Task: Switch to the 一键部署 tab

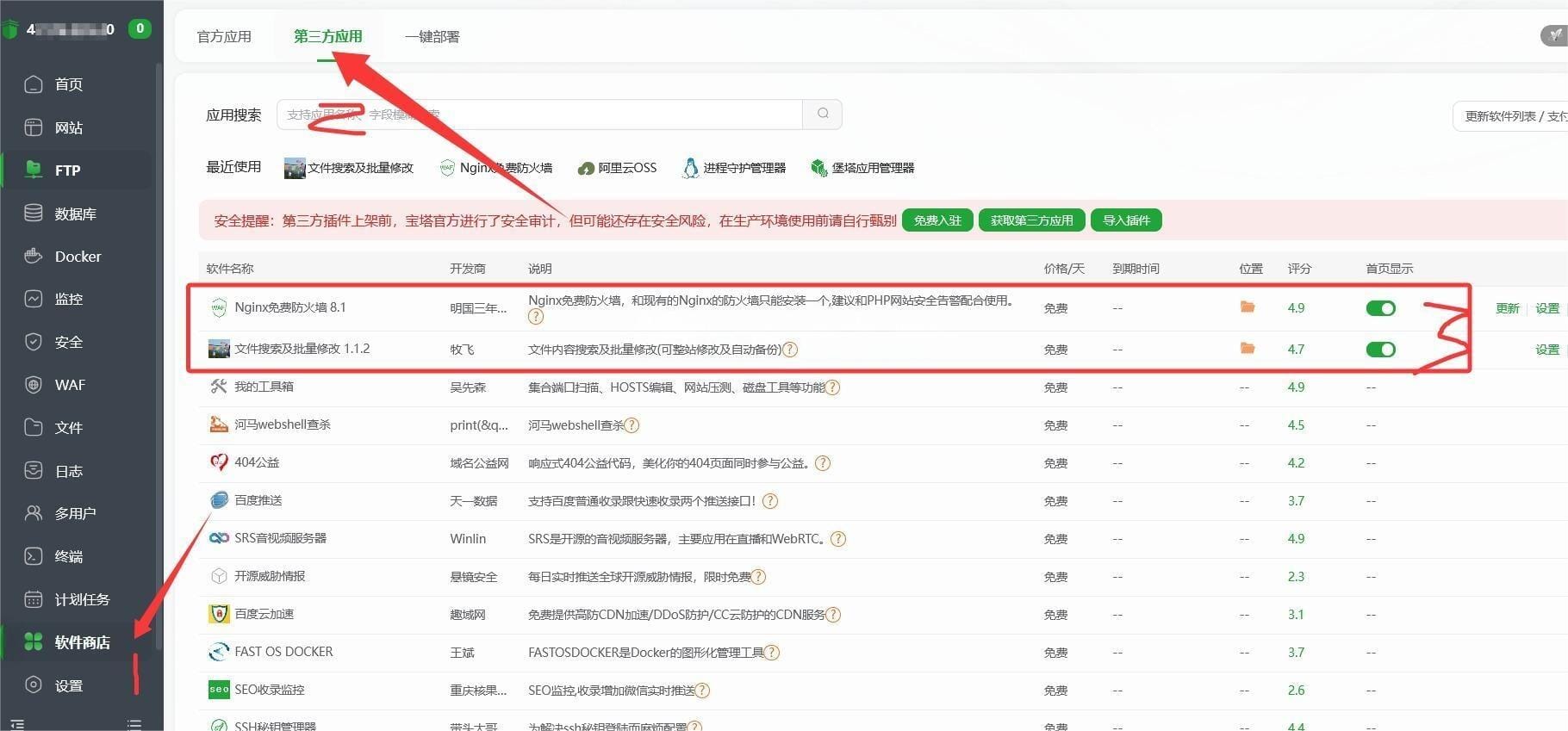Action: click(432, 36)
